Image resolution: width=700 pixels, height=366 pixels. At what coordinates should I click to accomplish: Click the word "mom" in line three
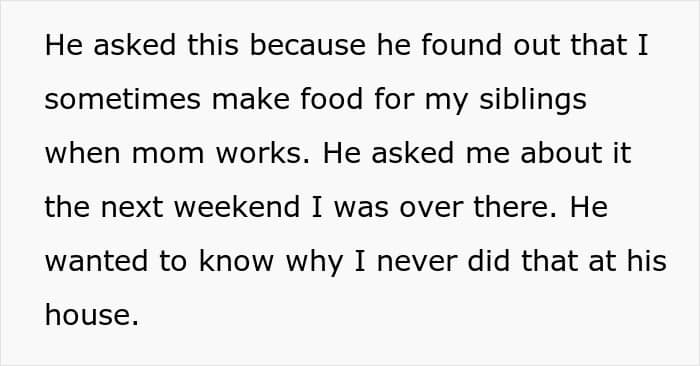point(168,155)
